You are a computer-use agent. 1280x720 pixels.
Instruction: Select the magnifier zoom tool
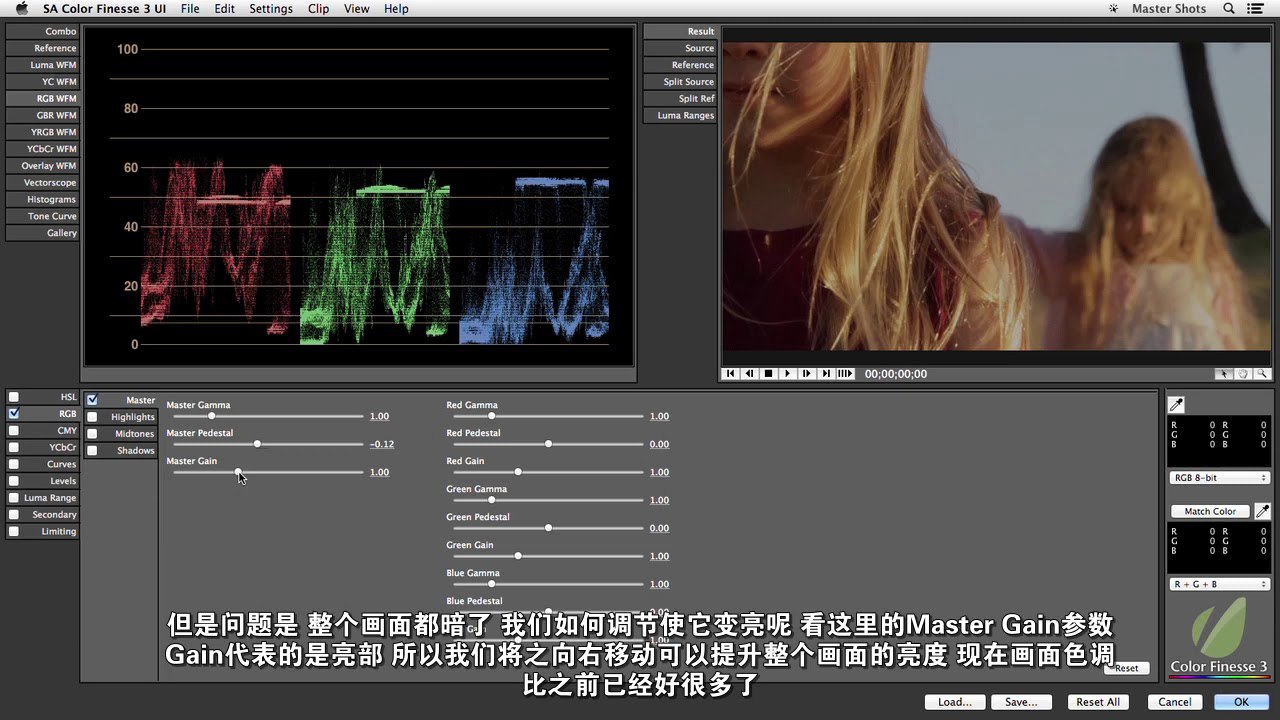tap(1262, 374)
